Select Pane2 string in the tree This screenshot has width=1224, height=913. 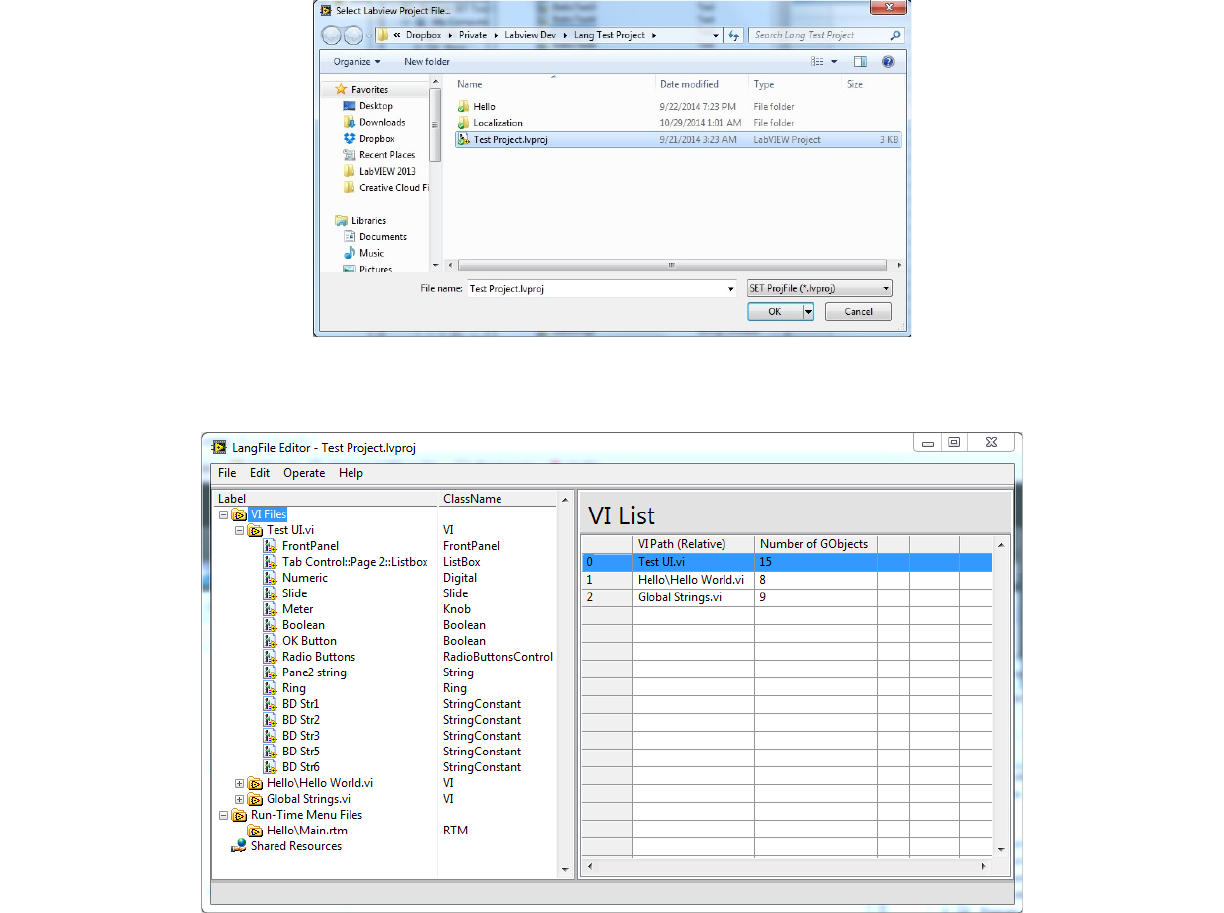tap(314, 673)
